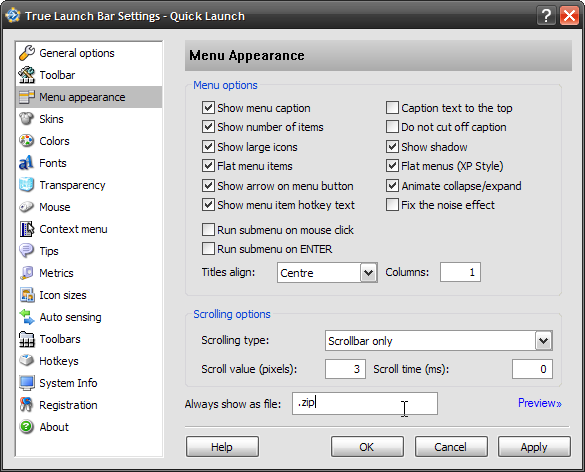The width and height of the screenshot is (585, 472).
Task: Switch to Skins settings page
Action: pyautogui.click(x=89, y=119)
